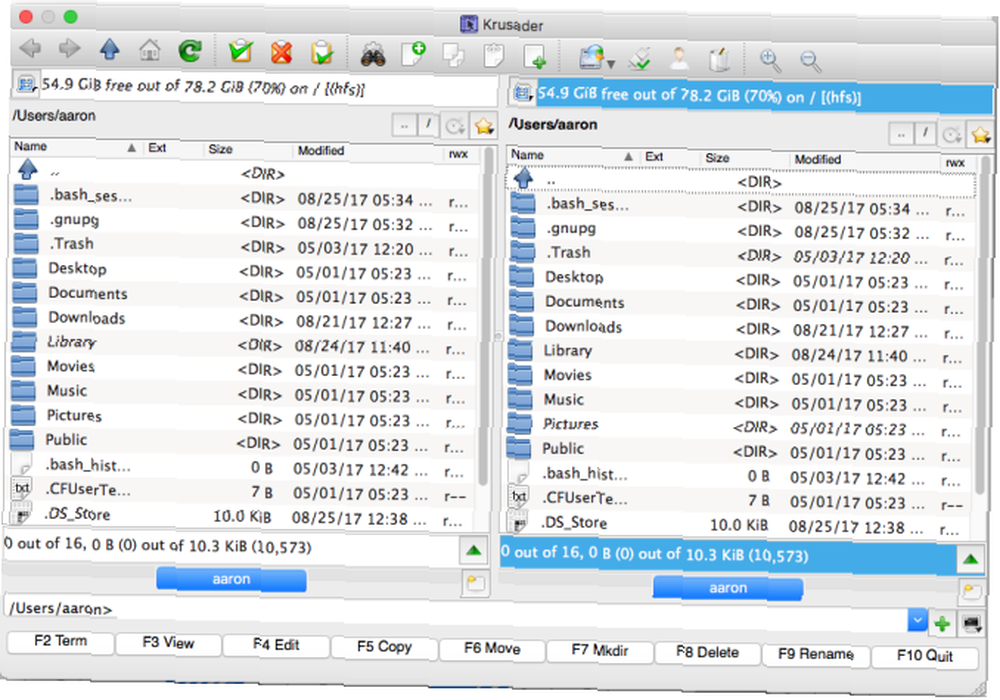Open left panel bookmarks star
The height and width of the screenshot is (700, 1000).
click(x=483, y=127)
